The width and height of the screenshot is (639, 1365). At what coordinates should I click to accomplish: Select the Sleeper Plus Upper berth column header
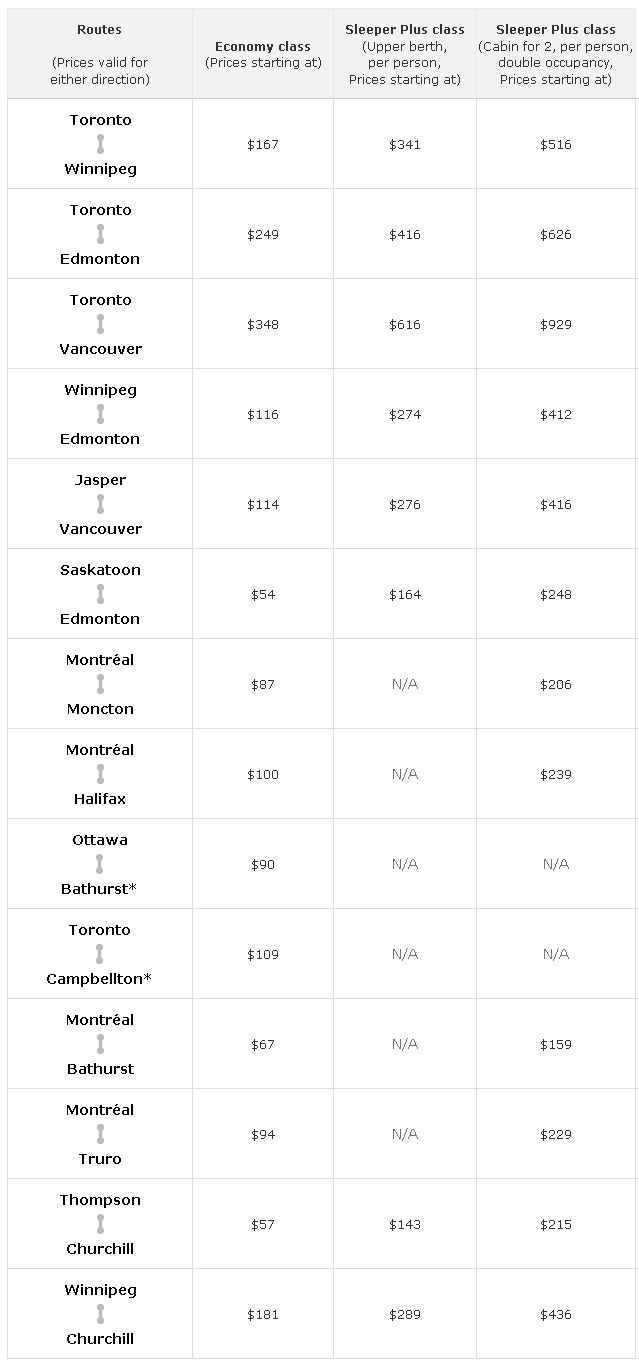coord(405,55)
